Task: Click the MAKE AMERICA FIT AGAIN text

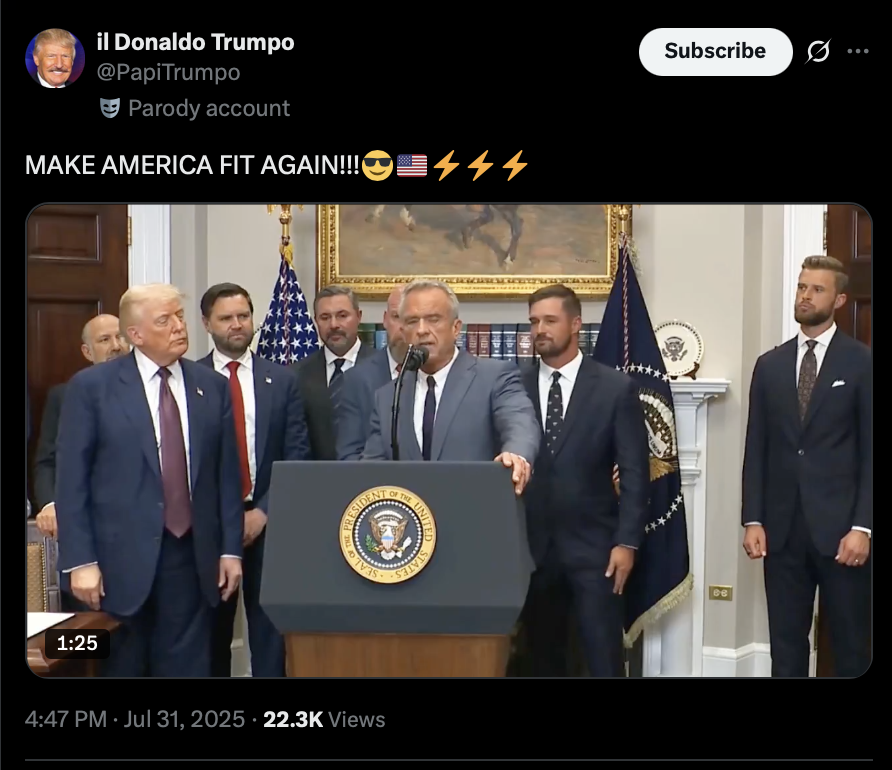Action: [x=192, y=165]
